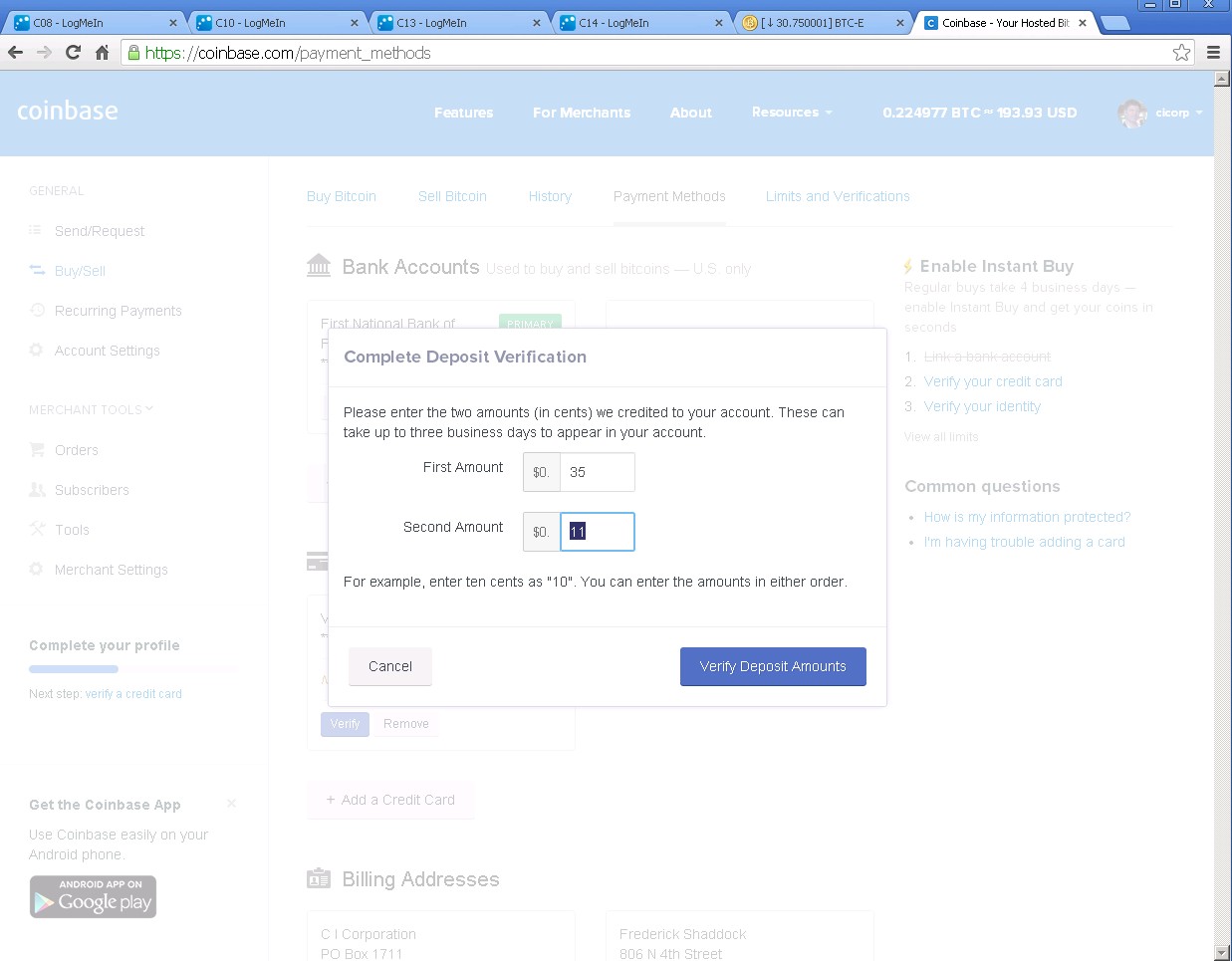Click Verify Deposit Amounts button

pos(773,666)
